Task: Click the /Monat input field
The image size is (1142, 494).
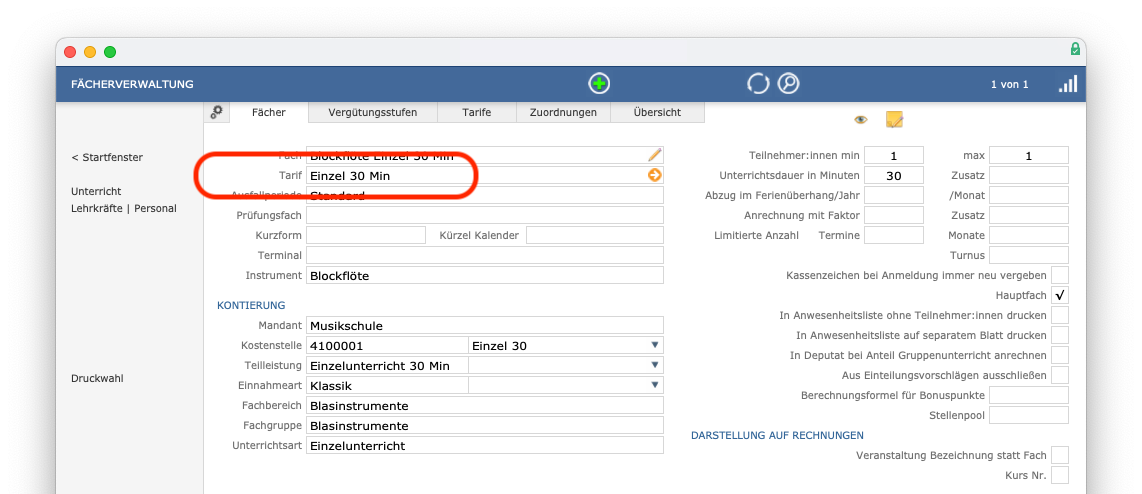Action: coord(1028,195)
